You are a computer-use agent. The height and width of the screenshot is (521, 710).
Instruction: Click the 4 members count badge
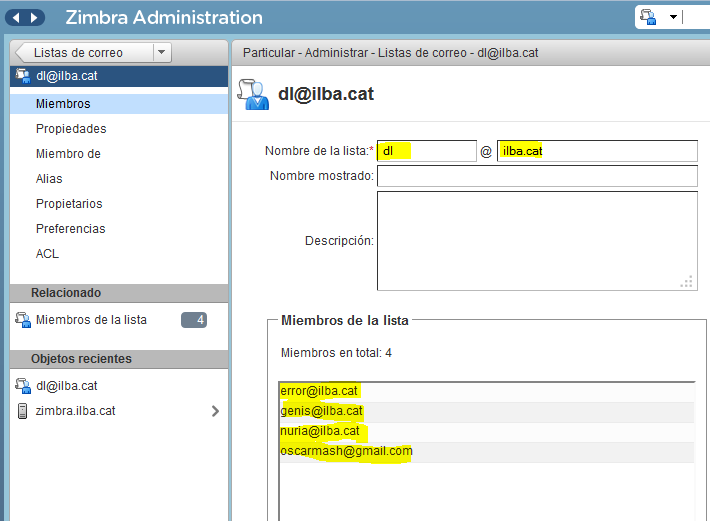coord(194,320)
